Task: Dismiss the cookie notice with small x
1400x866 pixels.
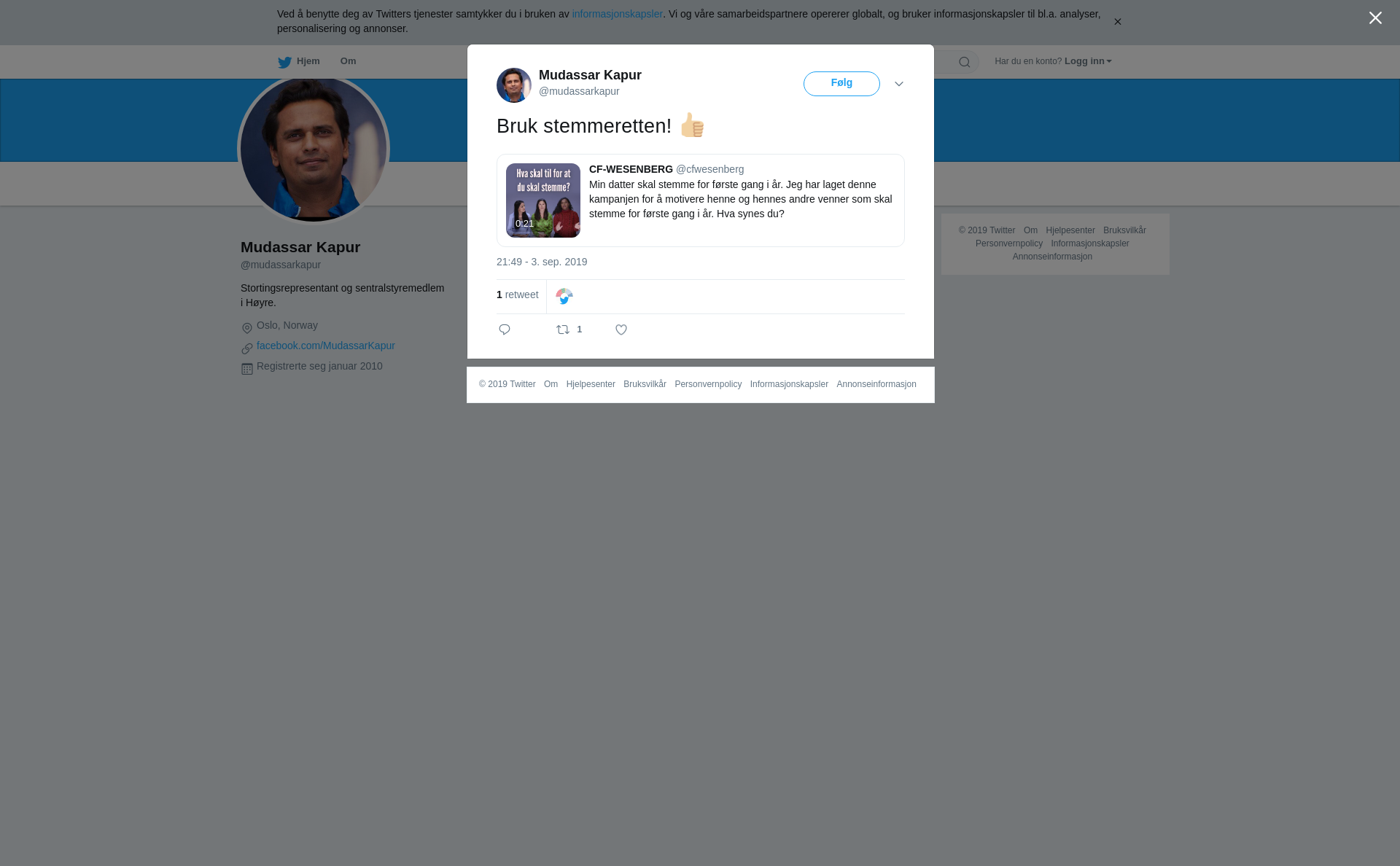Action: pyautogui.click(x=1117, y=22)
